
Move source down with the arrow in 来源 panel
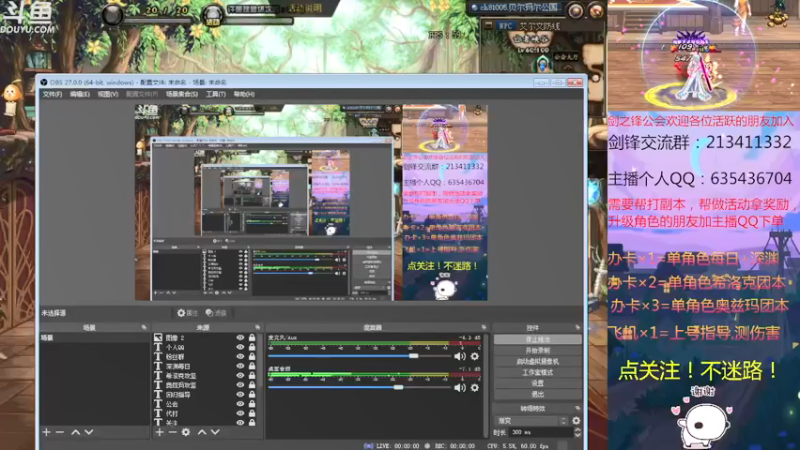point(215,432)
